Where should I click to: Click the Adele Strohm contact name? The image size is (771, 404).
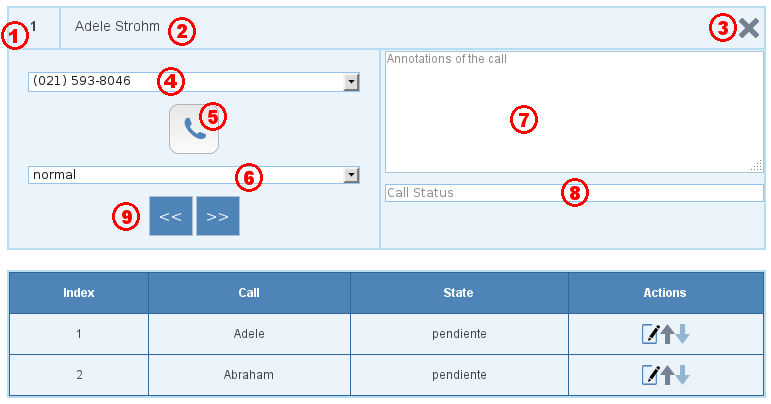point(117,27)
